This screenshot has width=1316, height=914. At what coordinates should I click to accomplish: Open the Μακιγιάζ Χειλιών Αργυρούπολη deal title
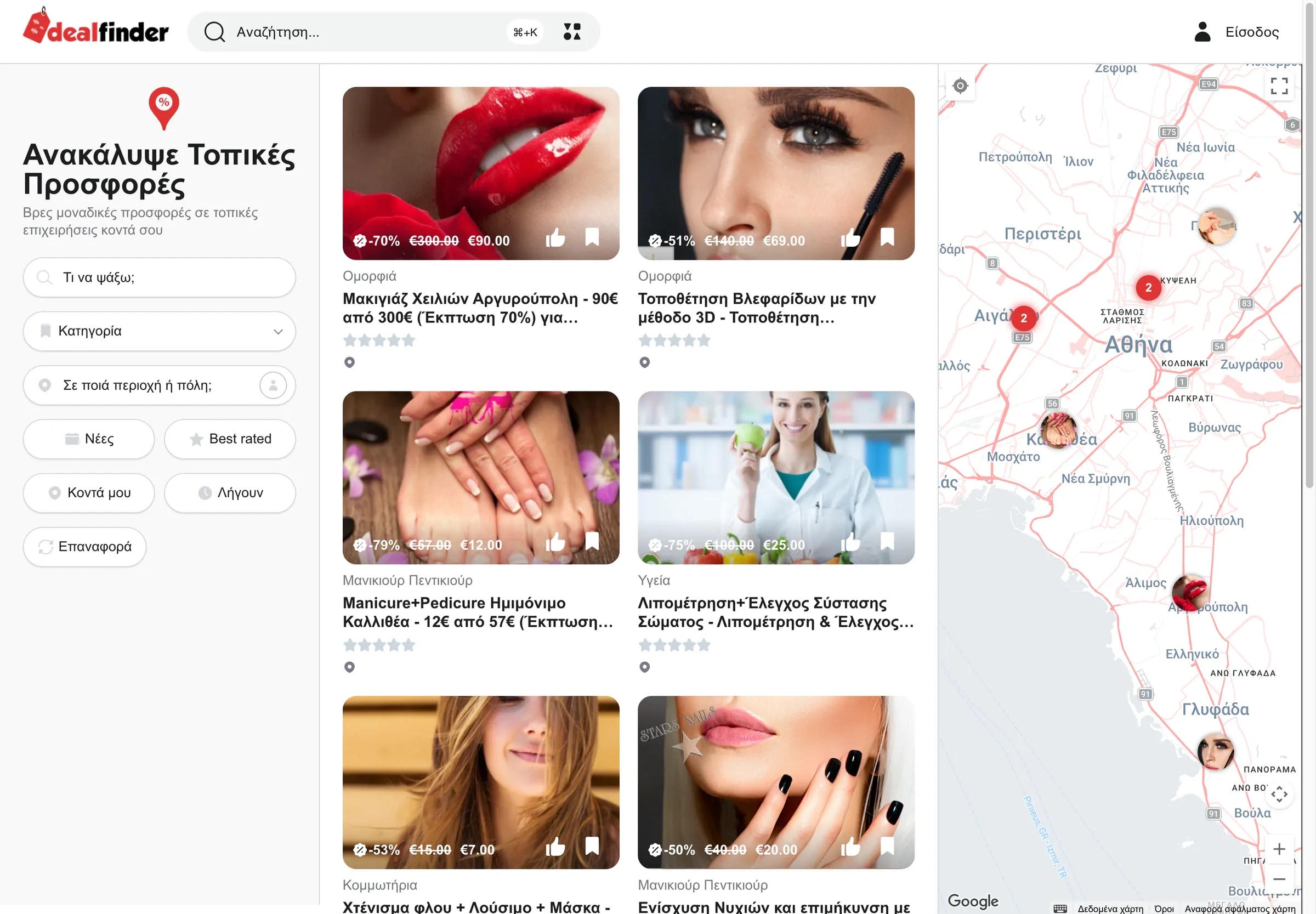[x=480, y=308]
